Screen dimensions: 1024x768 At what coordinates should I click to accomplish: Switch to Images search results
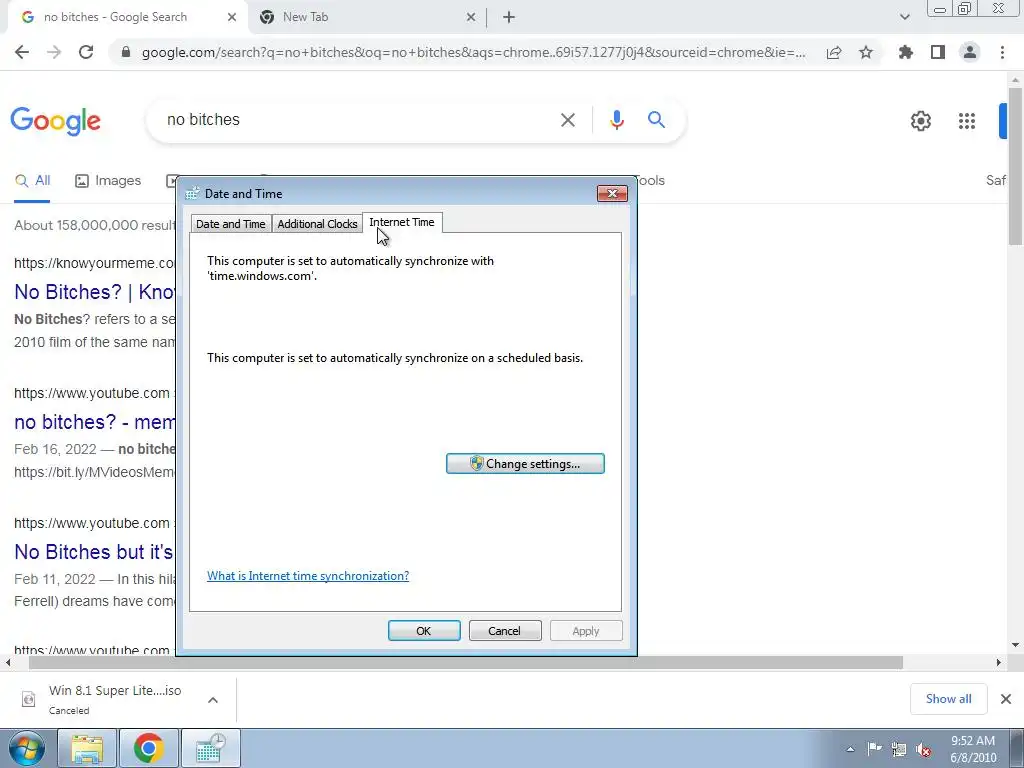[x=108, y=181]
